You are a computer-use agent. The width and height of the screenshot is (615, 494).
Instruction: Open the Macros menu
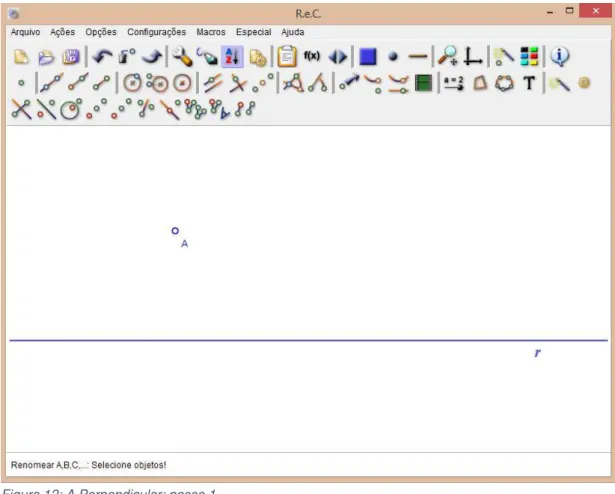(211, 32)
